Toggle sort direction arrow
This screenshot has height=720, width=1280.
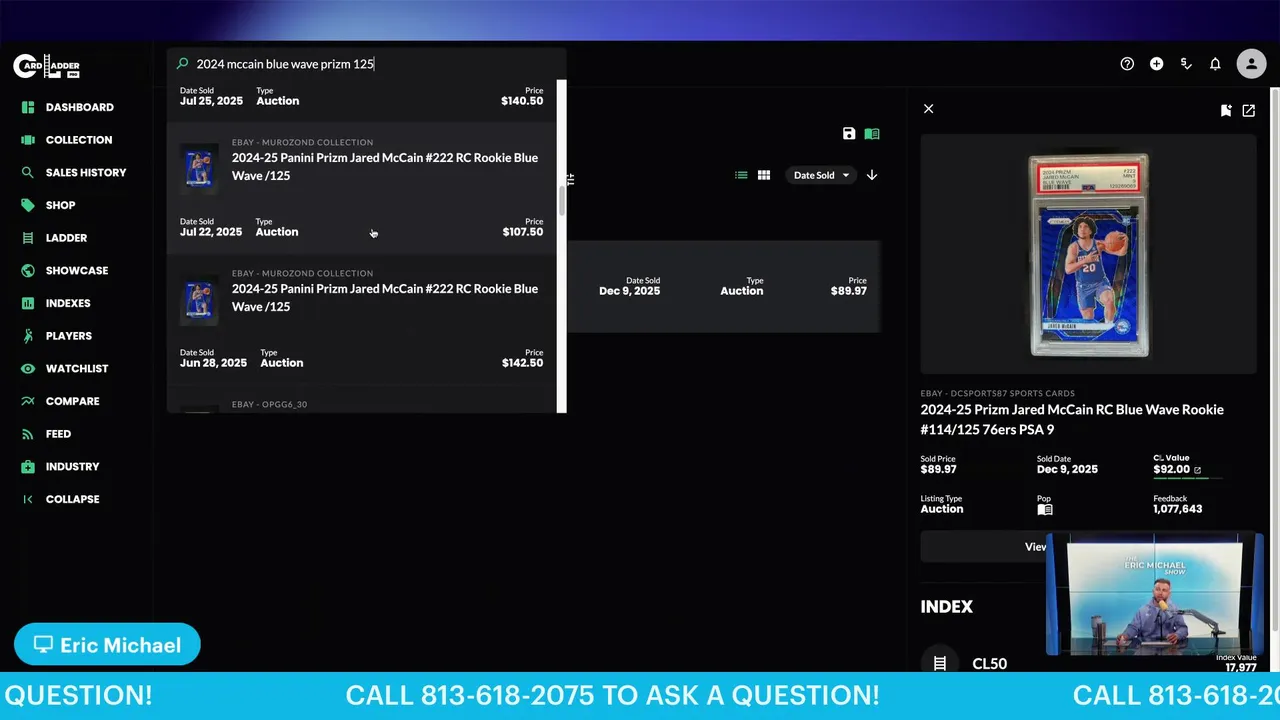[x=872, y=175]
